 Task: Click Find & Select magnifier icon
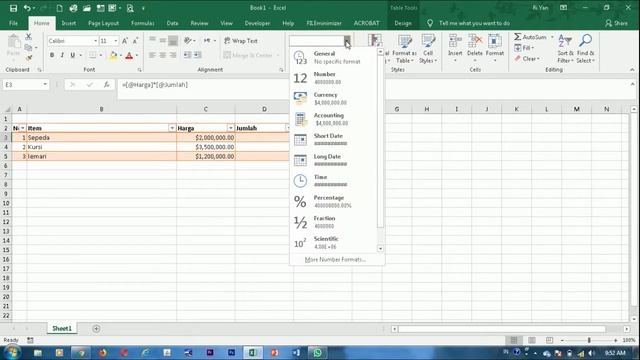pos(586,49)
